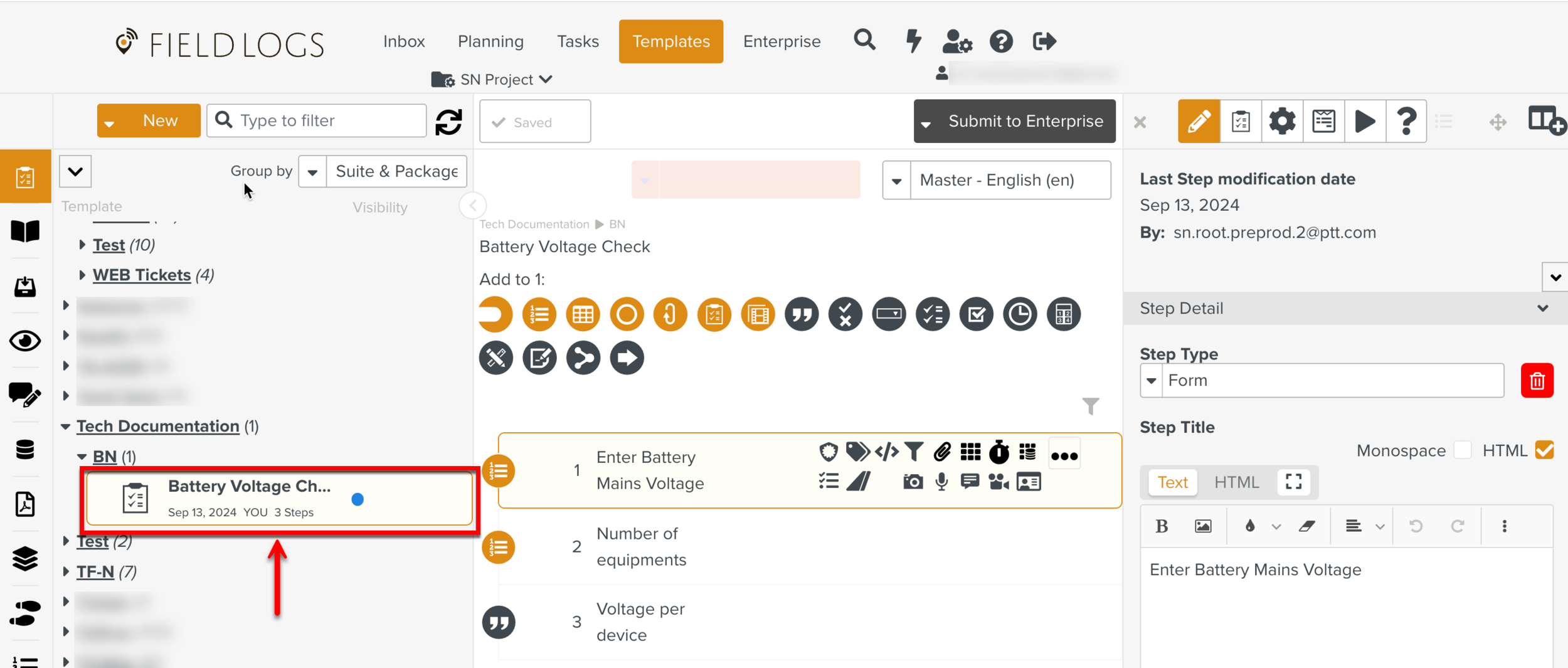This screenshot has width=1568, height=668.
Task: Open the settings gear in right toolbar
Action: tap(1282, 121)
